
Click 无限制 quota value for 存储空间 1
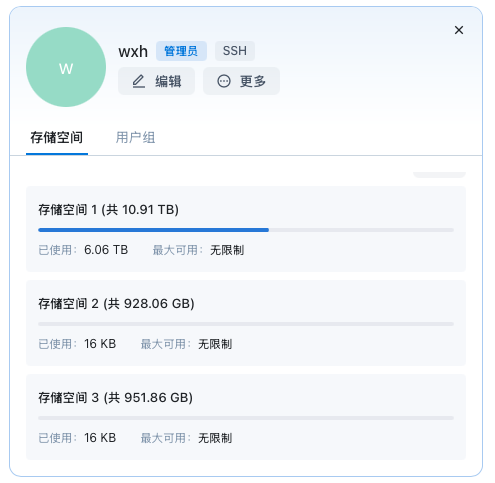(x=227, y=250)
